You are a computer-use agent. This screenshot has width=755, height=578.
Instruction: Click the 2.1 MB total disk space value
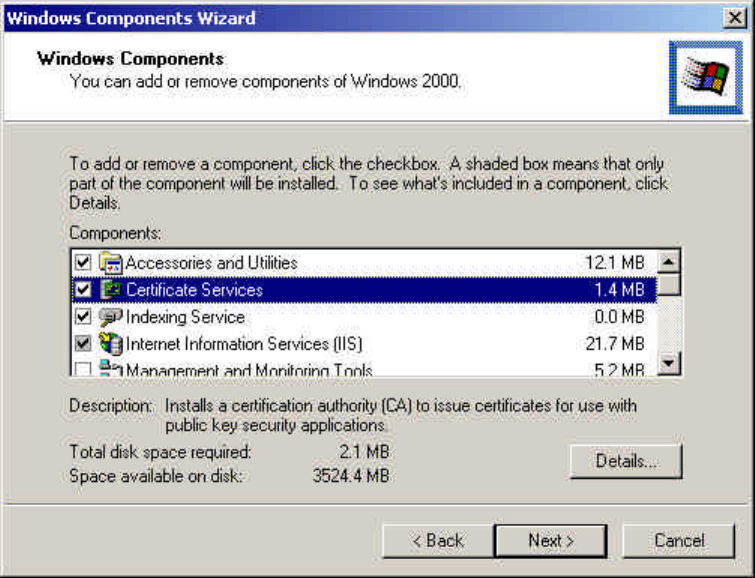click(x=364, y=452)
